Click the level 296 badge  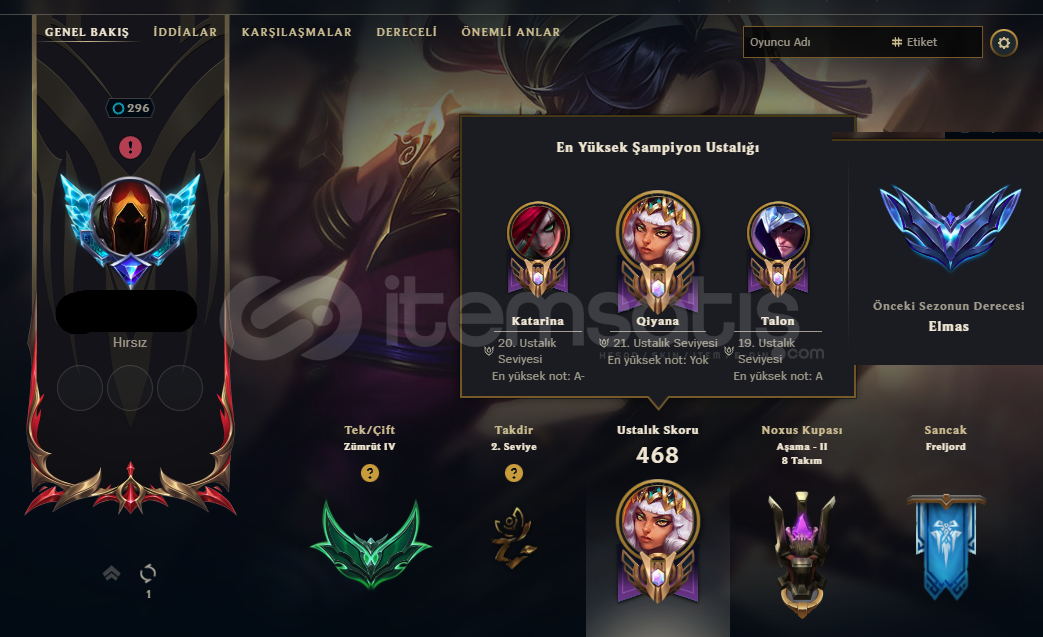[130, 108]
